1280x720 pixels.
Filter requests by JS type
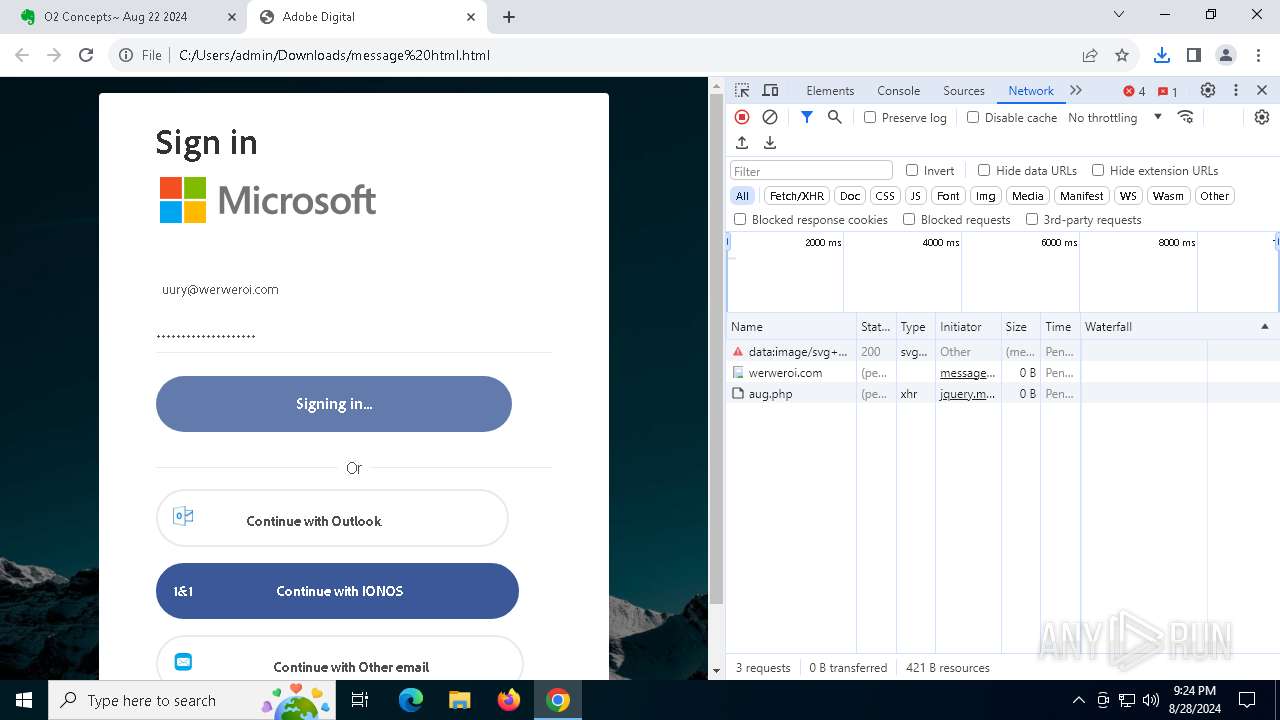(x=916, y=196)
